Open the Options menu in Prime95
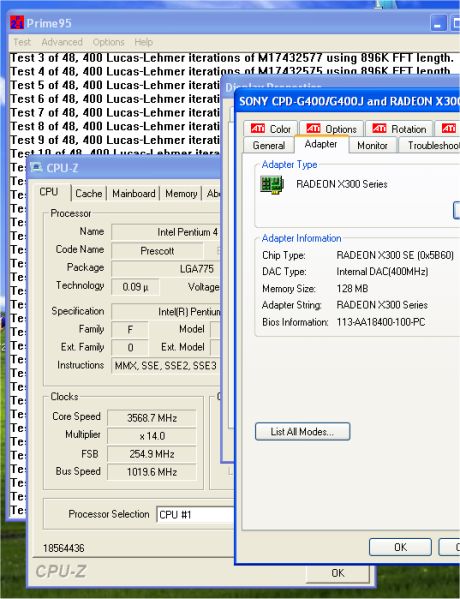Screen dimensions: 460x599 click(108, 42)
